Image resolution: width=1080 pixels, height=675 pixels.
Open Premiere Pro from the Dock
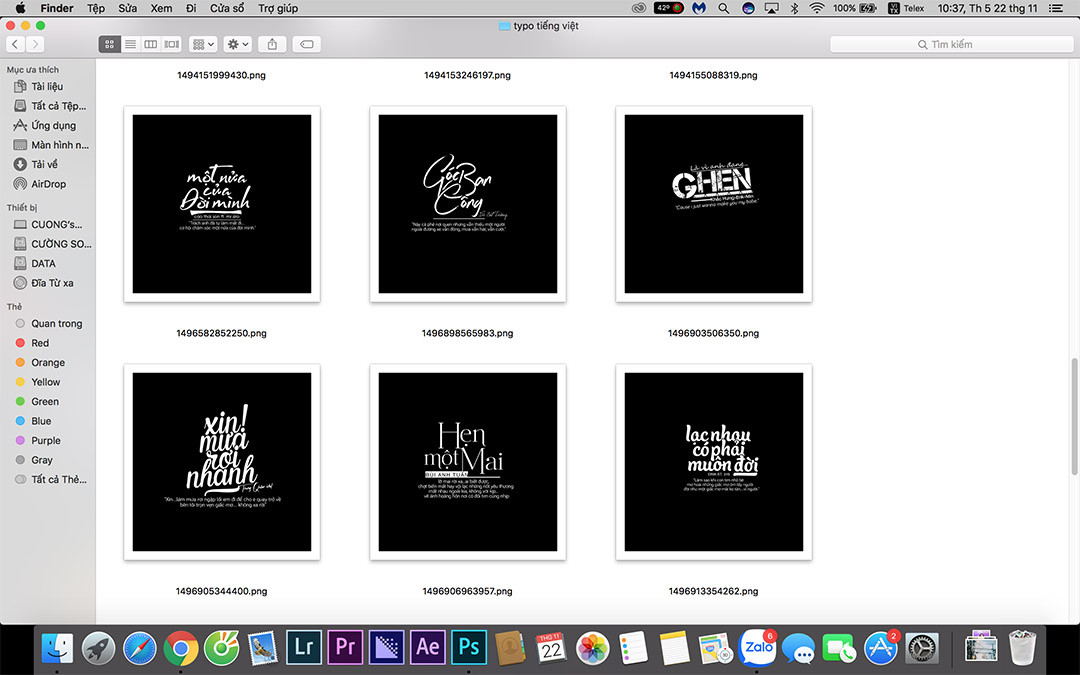pos(345,647)
